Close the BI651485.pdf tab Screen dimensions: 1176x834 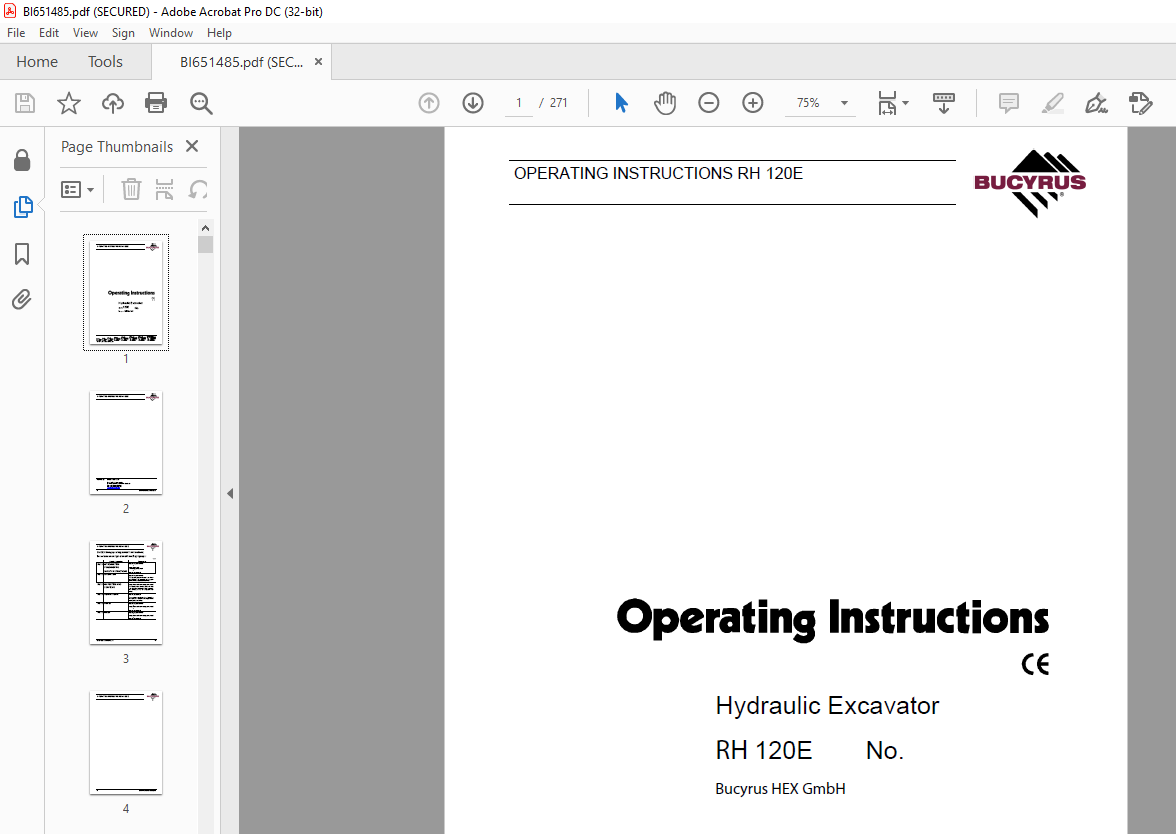319,62
